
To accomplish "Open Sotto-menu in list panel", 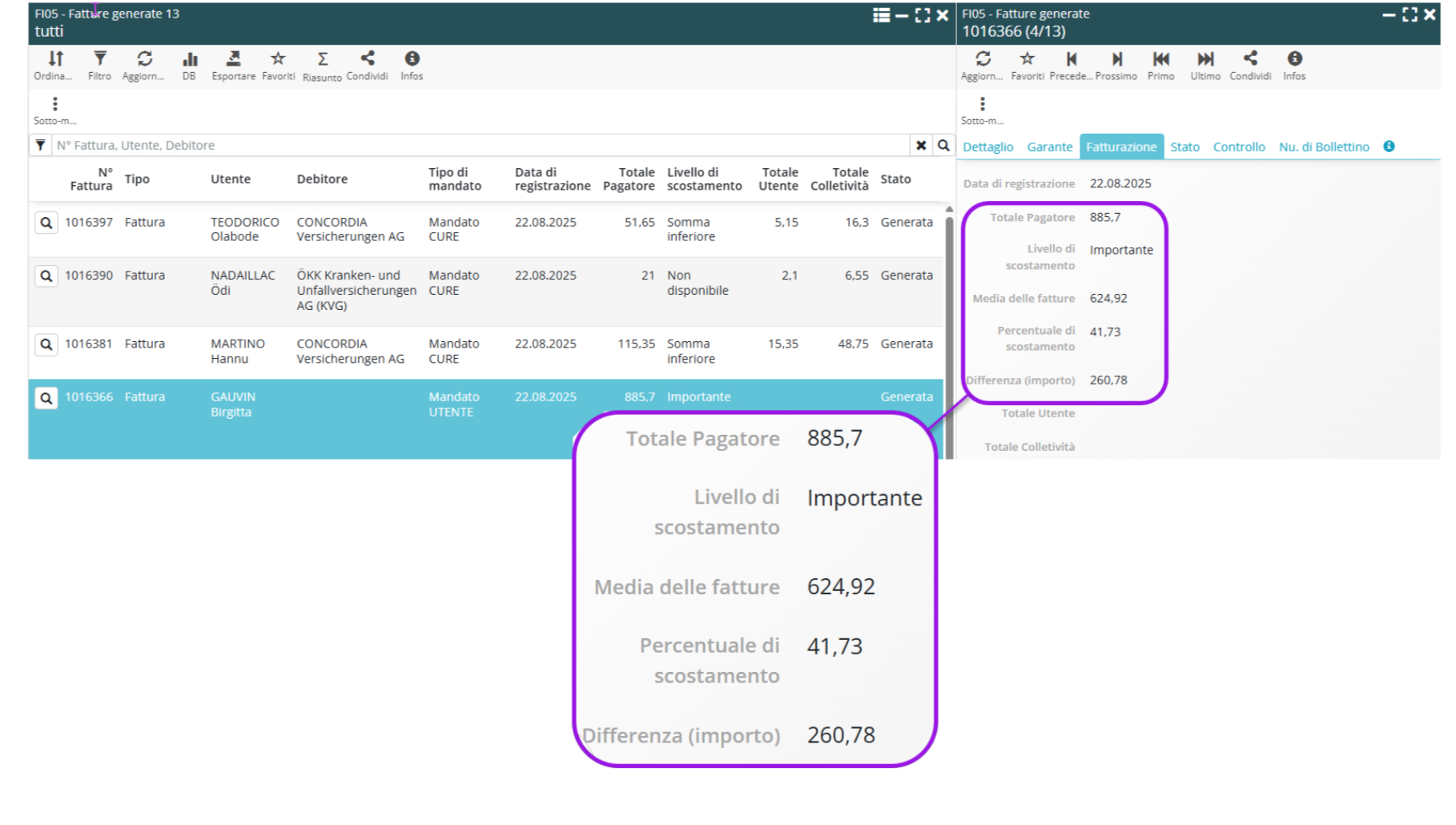I will [54, 104].
